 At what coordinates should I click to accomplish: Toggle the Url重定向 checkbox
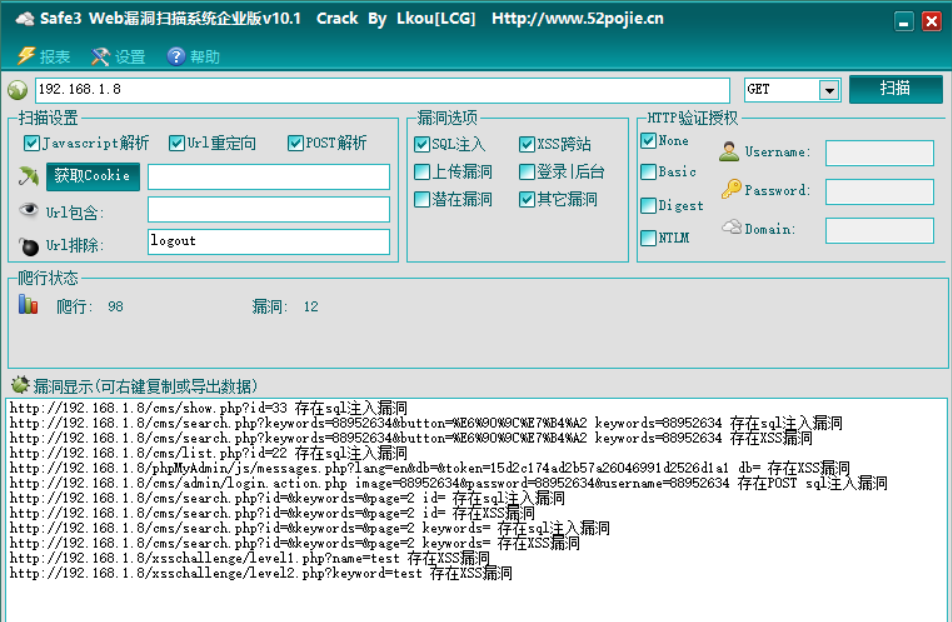click(177, 143)
